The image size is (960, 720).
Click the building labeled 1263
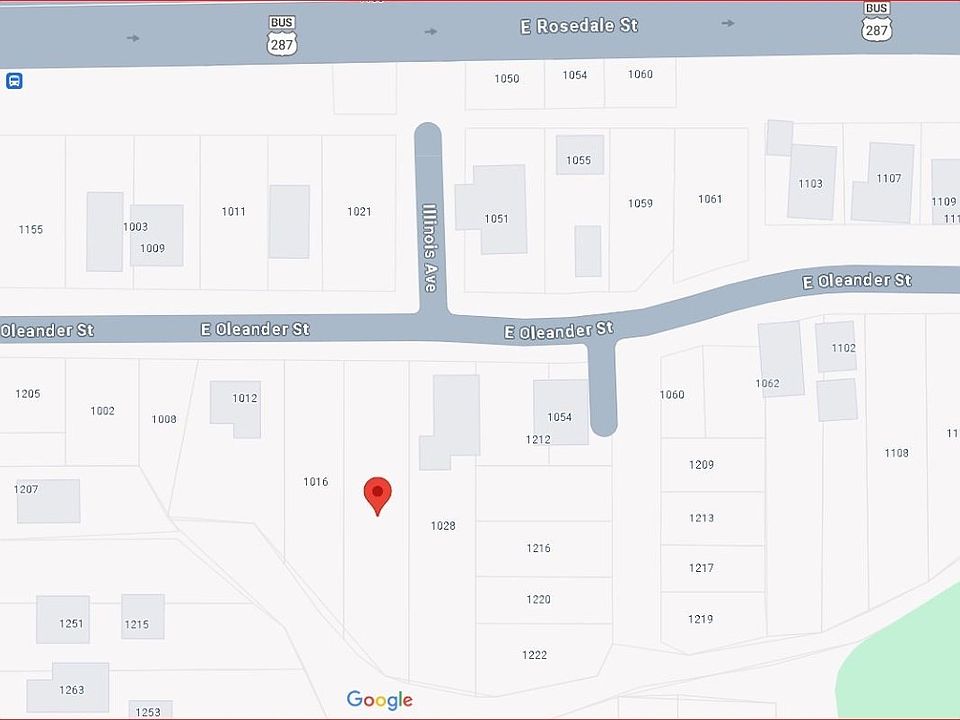[x=68, y=688]
